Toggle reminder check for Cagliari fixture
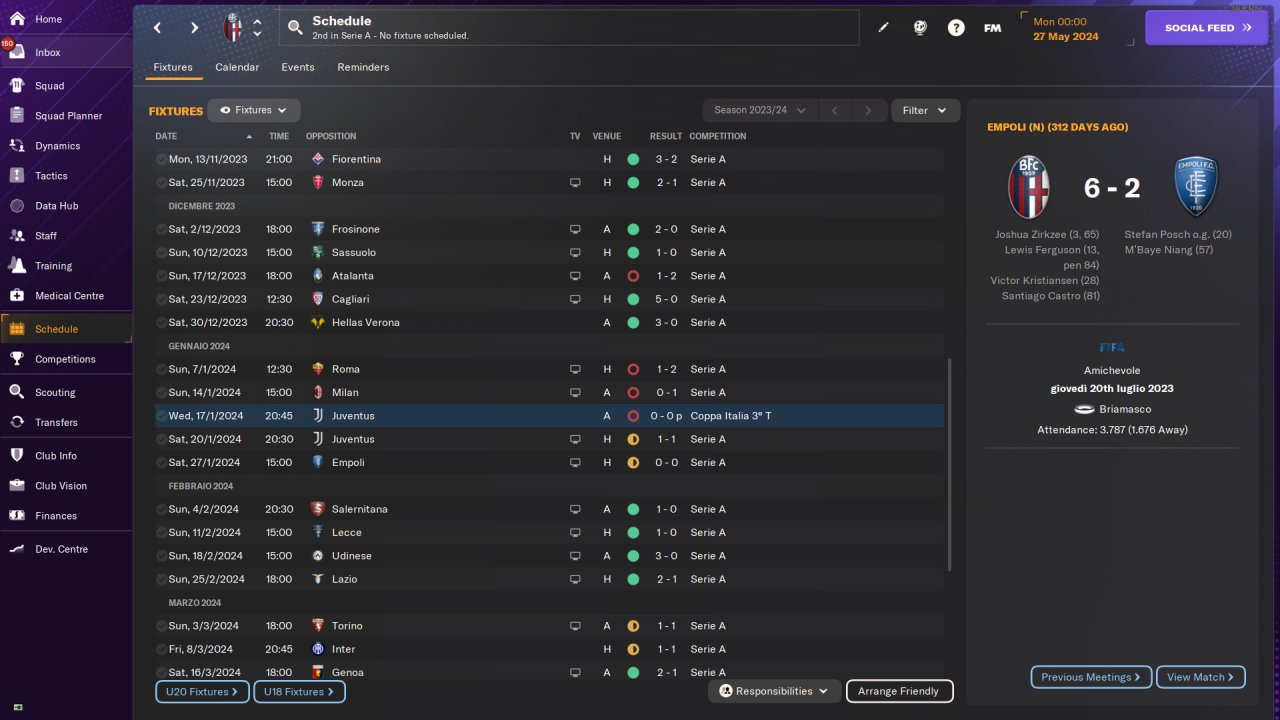The image size is (1280, 720). tap(161, 299)
